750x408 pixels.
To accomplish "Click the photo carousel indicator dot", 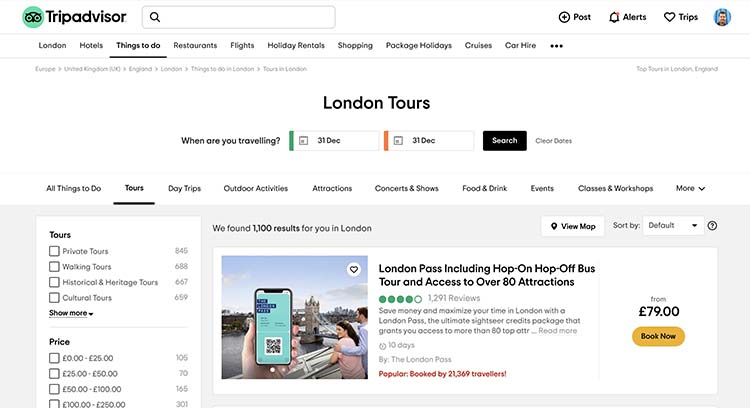I will point(273,370).
